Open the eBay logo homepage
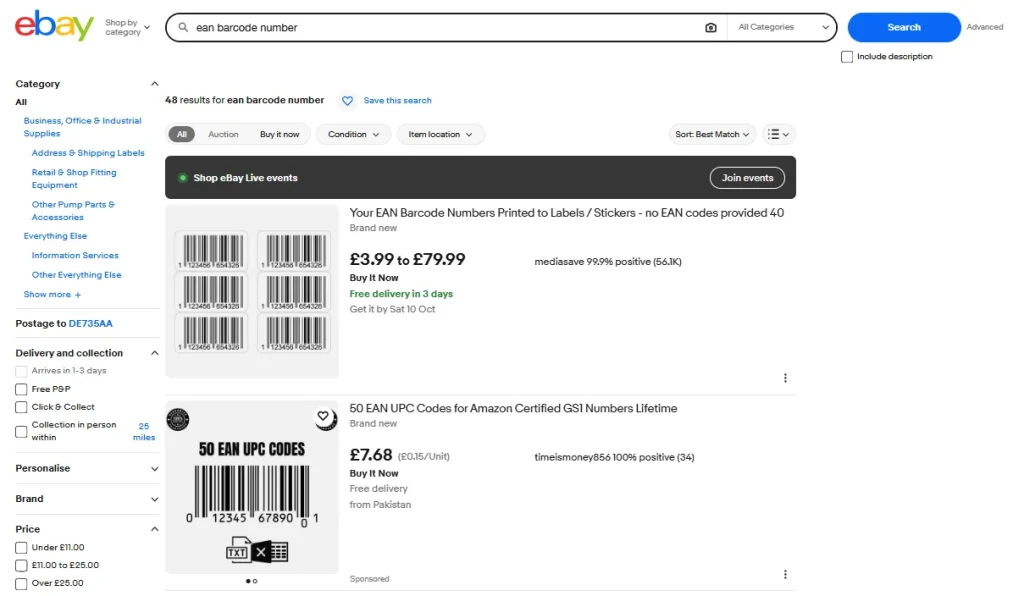1024x596 pixels. coord(54,26)
